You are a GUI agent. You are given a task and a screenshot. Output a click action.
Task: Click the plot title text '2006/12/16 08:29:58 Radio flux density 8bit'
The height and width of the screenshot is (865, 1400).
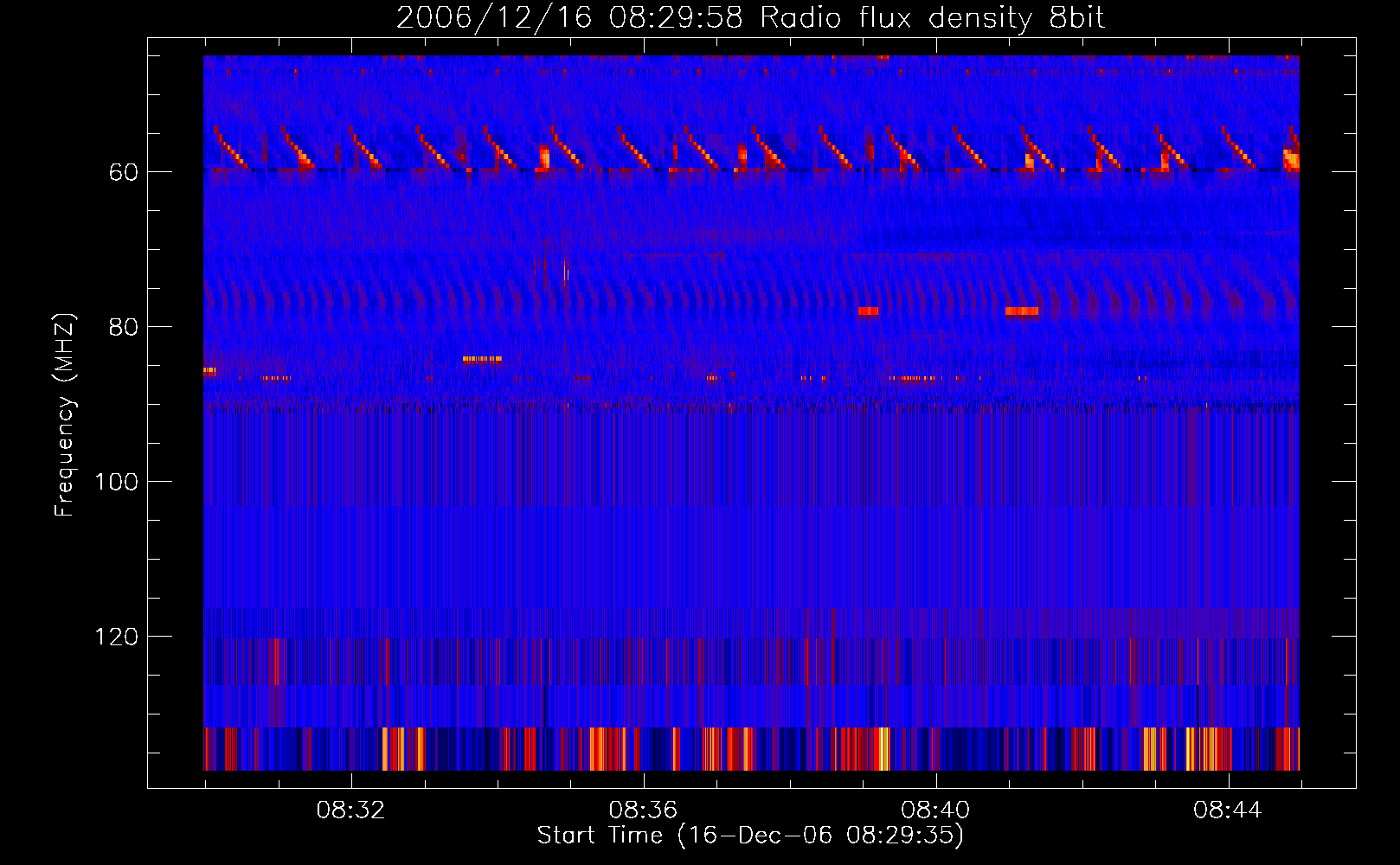tap(750, 18)
